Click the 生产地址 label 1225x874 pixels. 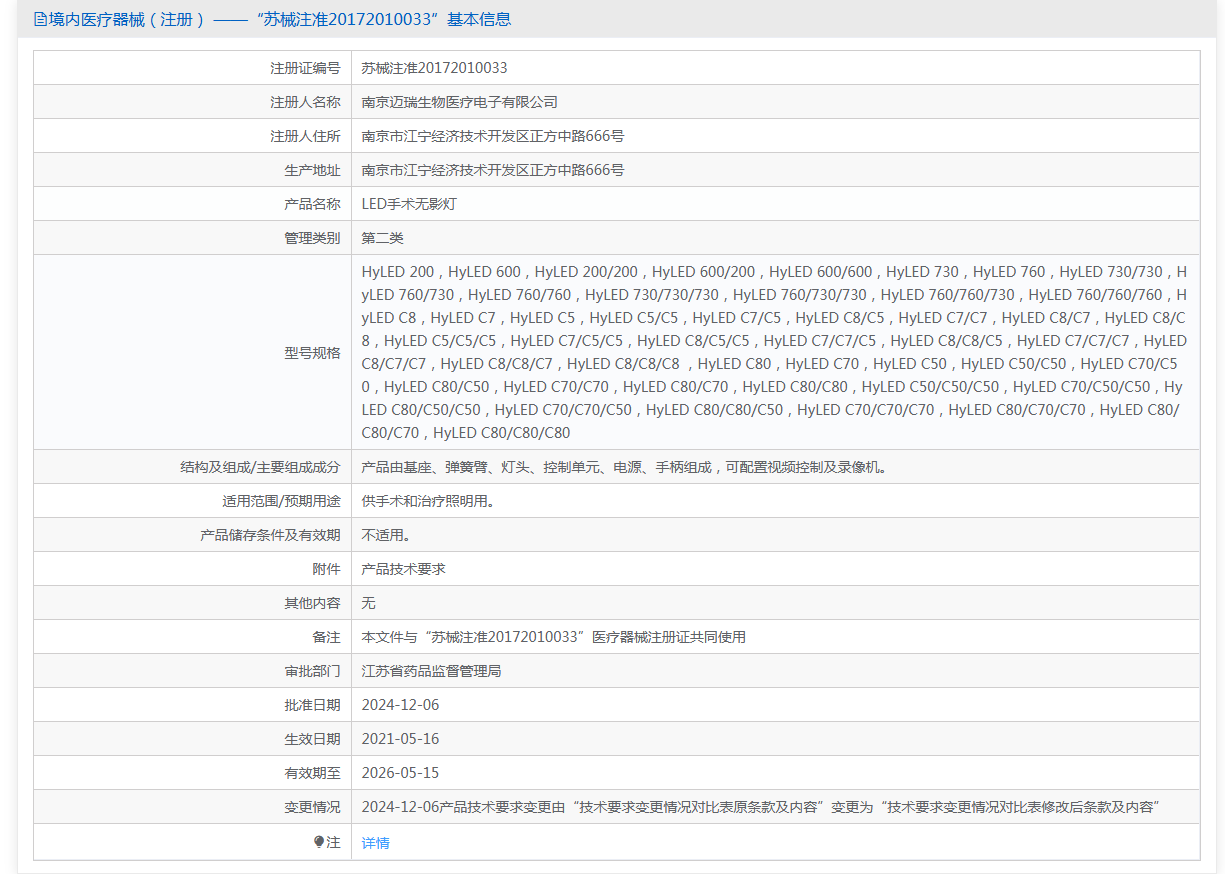(x=312, y=170)
